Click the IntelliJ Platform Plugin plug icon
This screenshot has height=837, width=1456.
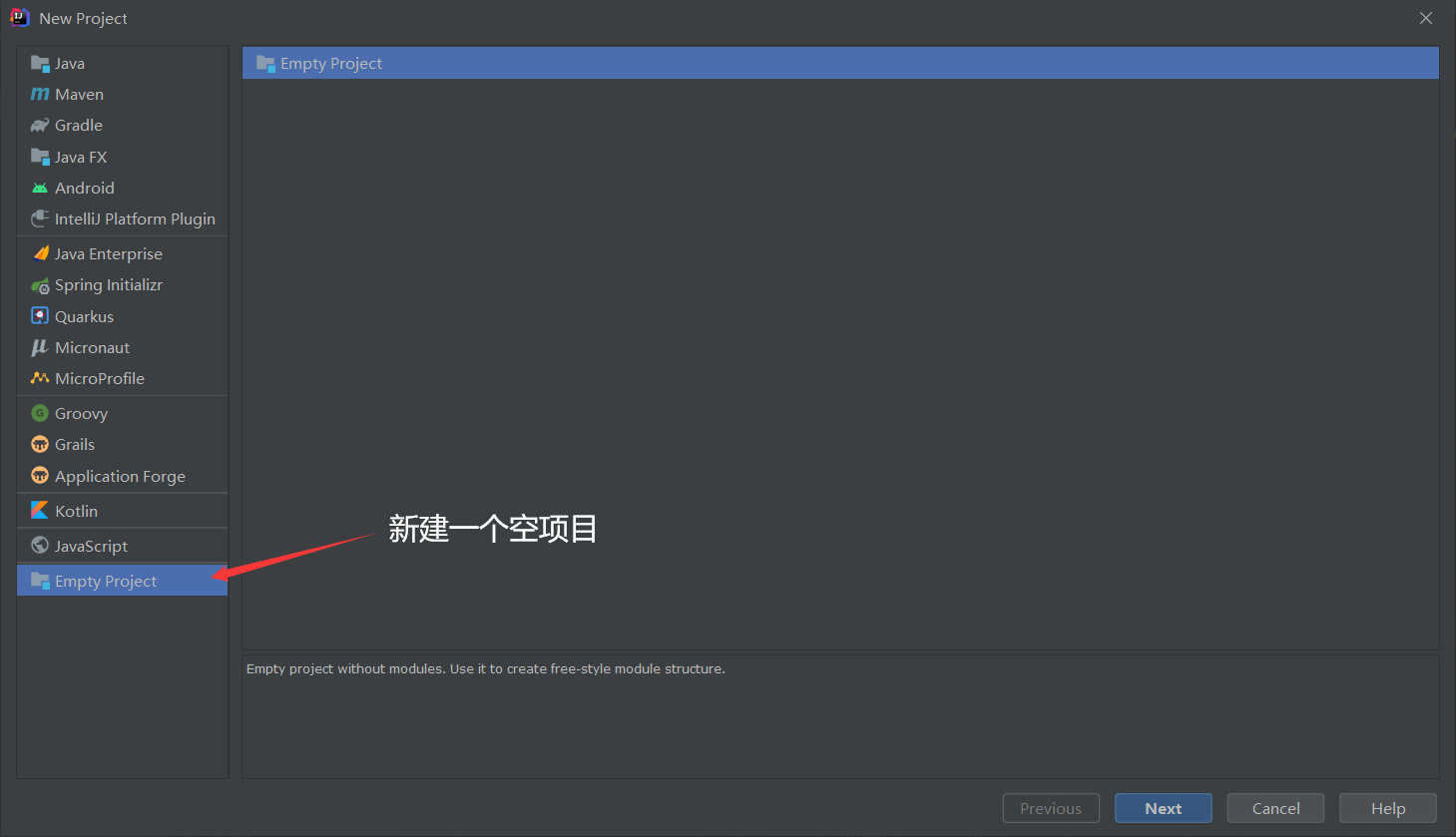pyautogui.click(x=40, y=218)
